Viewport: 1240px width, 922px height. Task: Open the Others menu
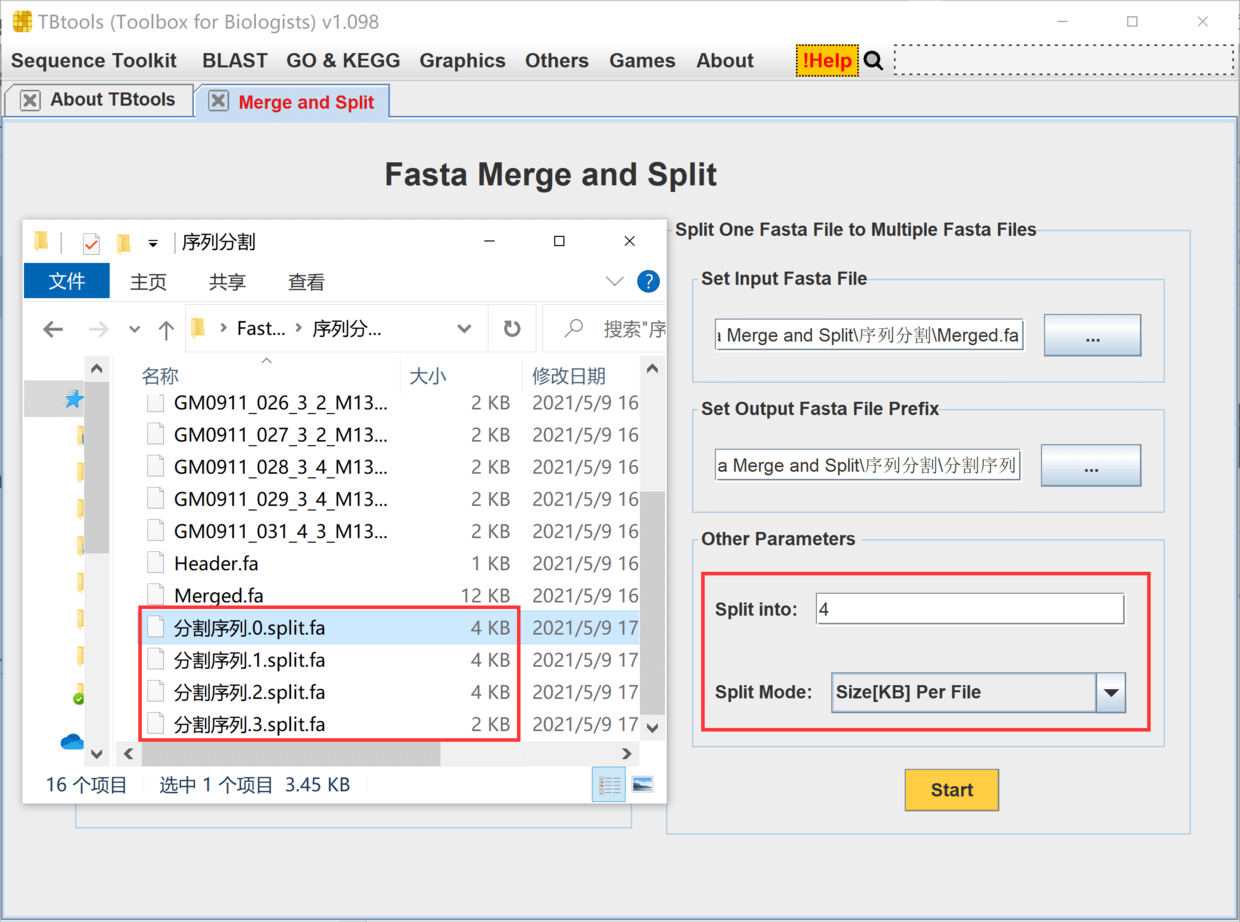(557, 61)
